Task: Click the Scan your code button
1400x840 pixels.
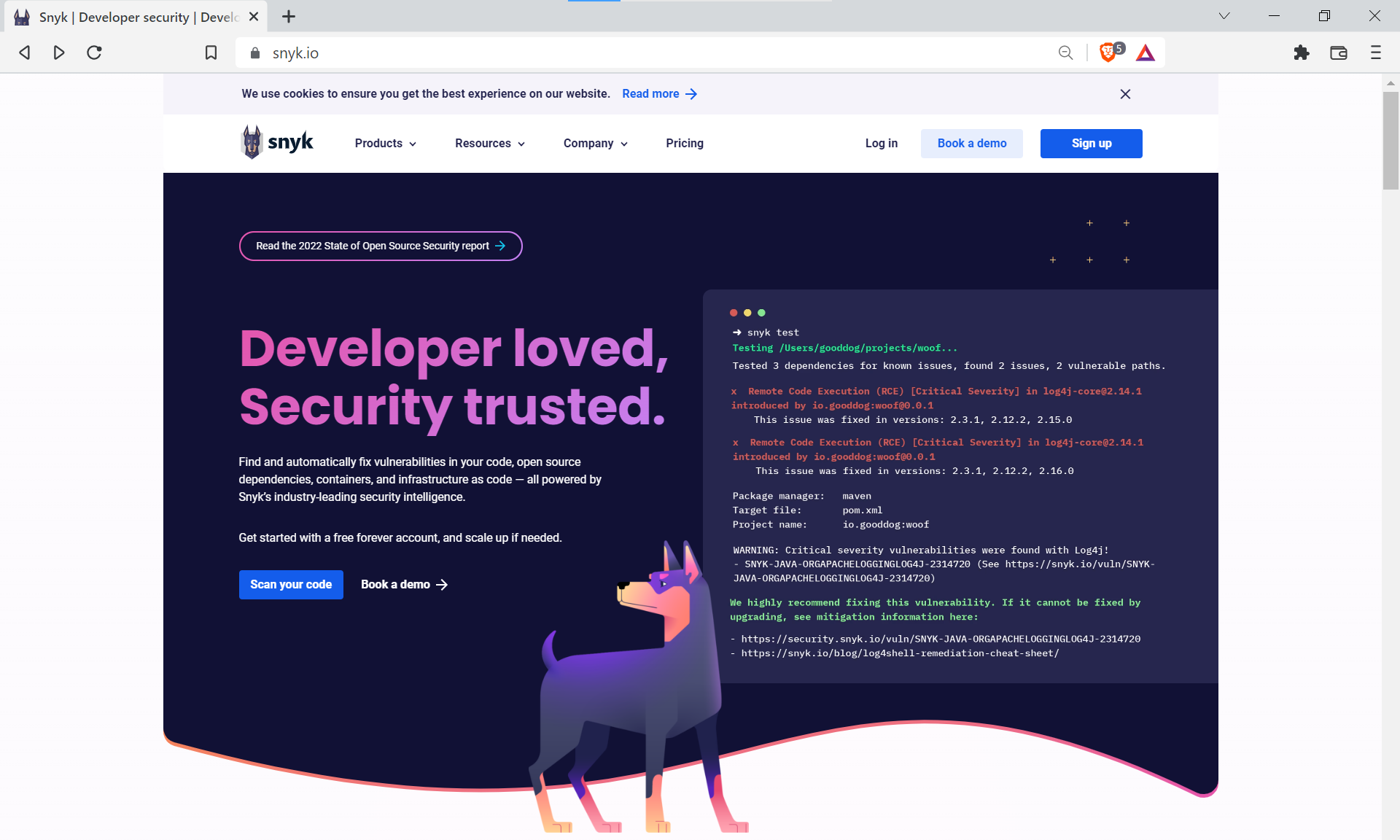Action: 290,584
